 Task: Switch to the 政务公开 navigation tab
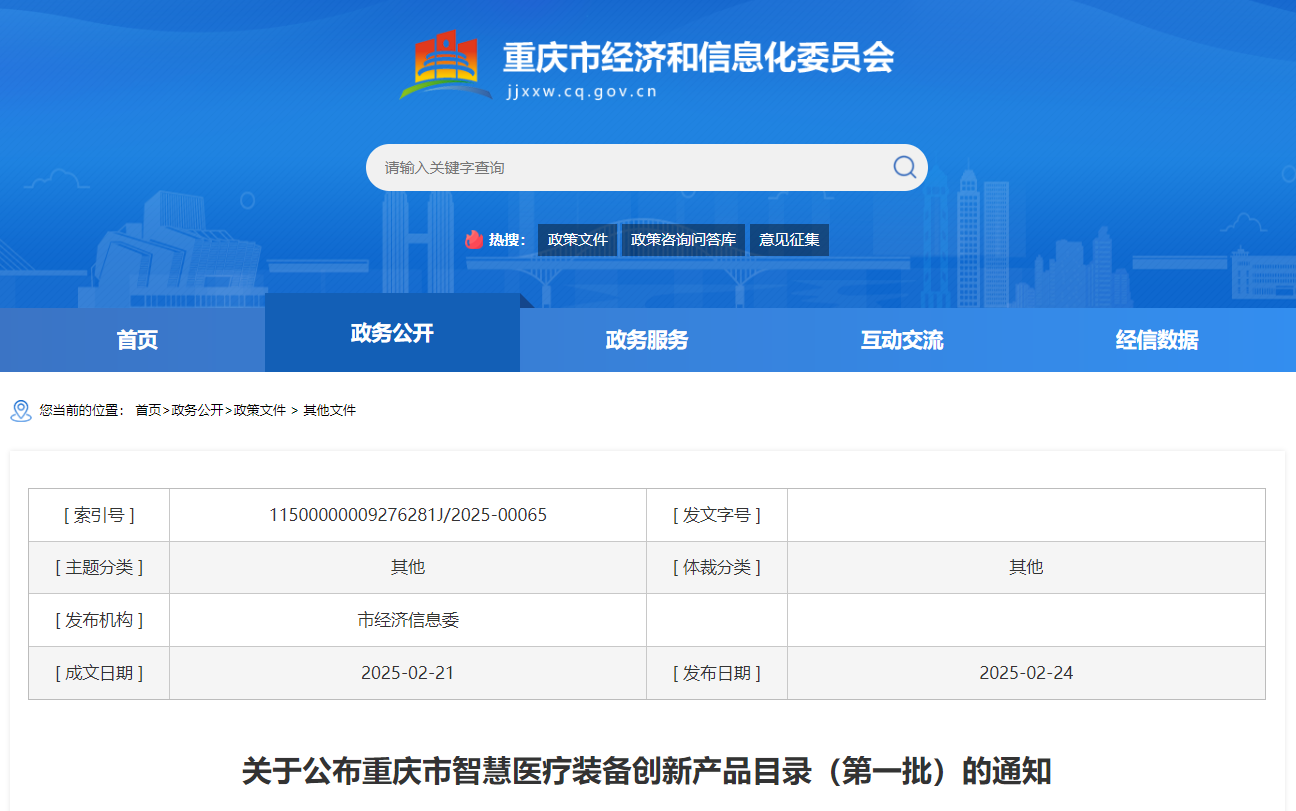pos(392,334)
